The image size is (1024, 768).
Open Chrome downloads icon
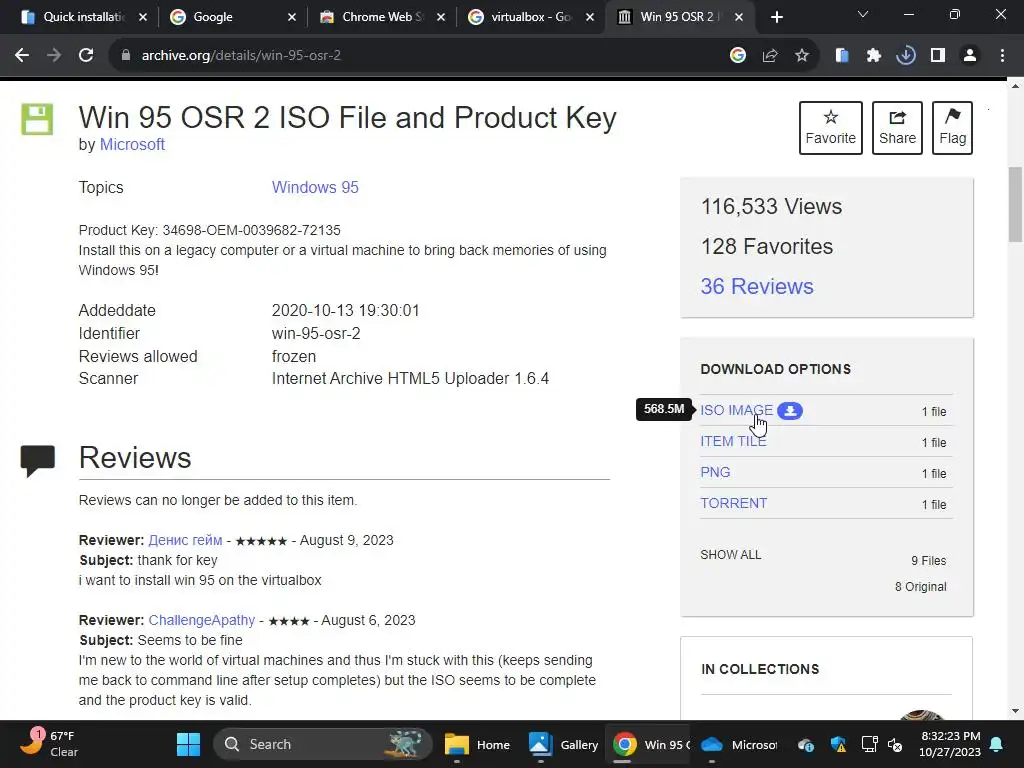pyautogui.click(x=906, y=56)
